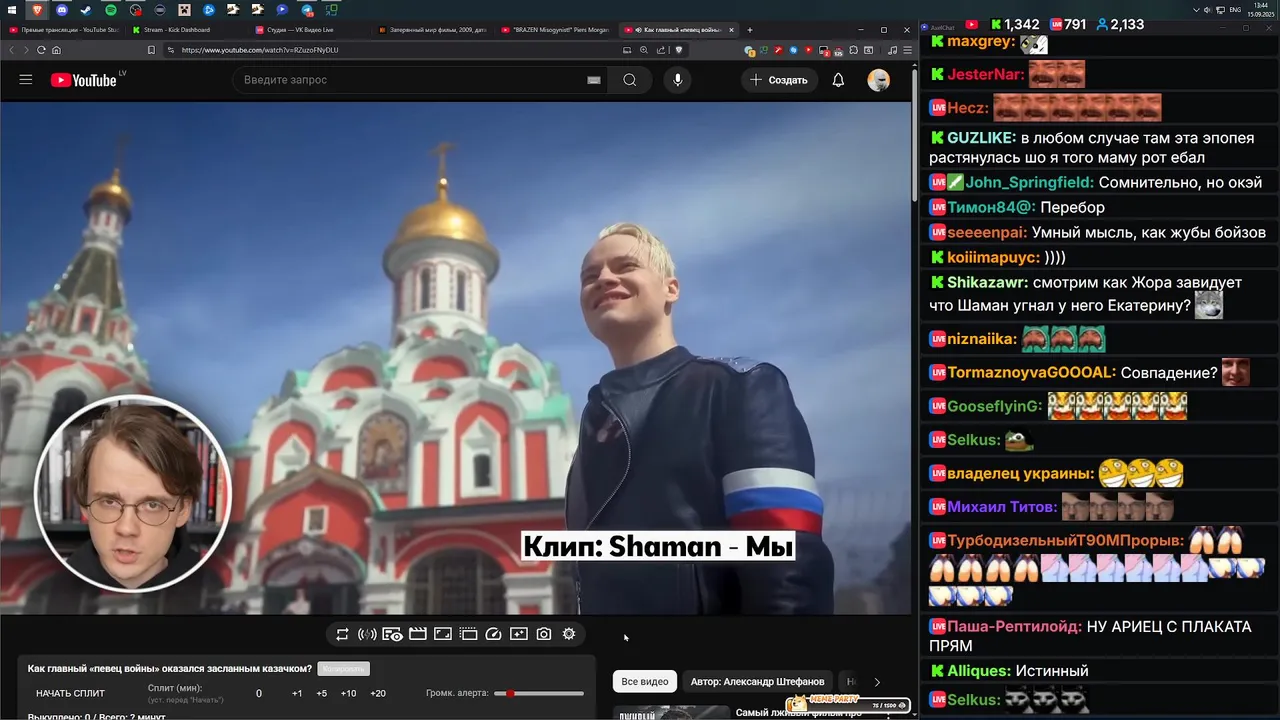1280x720 pixels.
Task: Open Steam from the taskbar
Action: point(84,9)
